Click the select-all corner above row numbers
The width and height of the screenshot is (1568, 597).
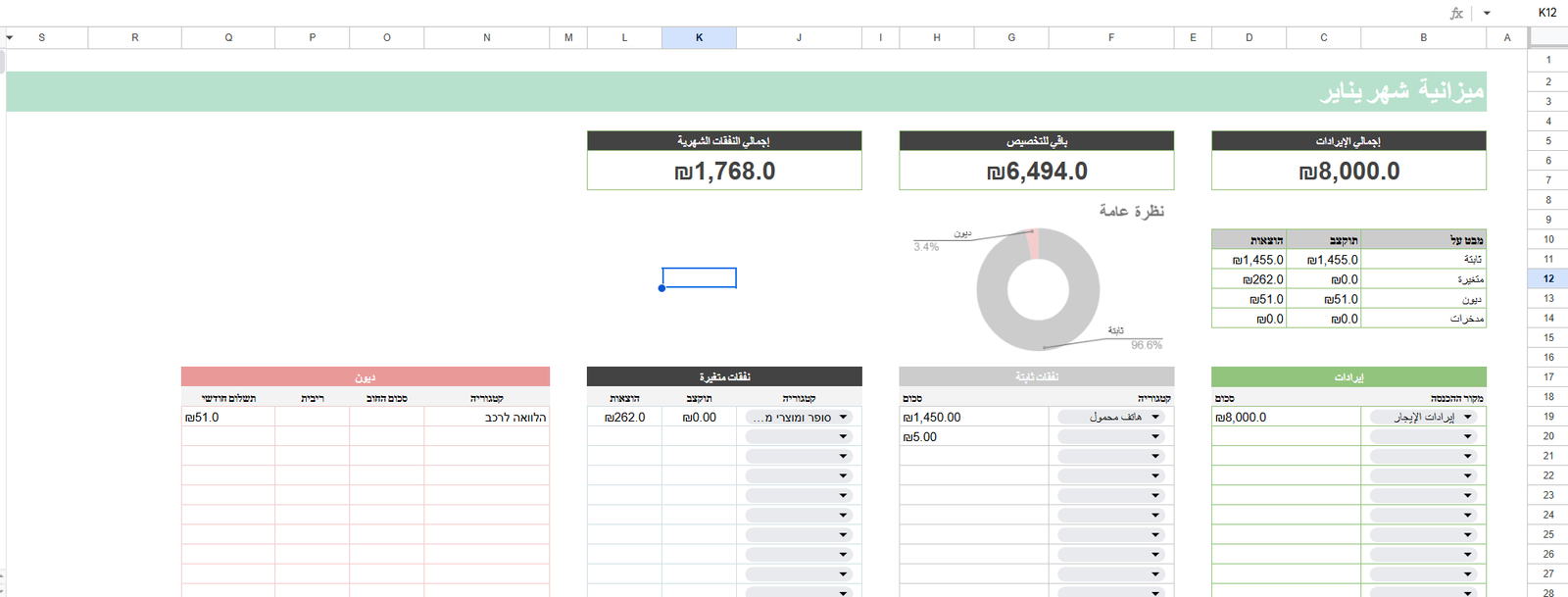[x=1547, y=37]
